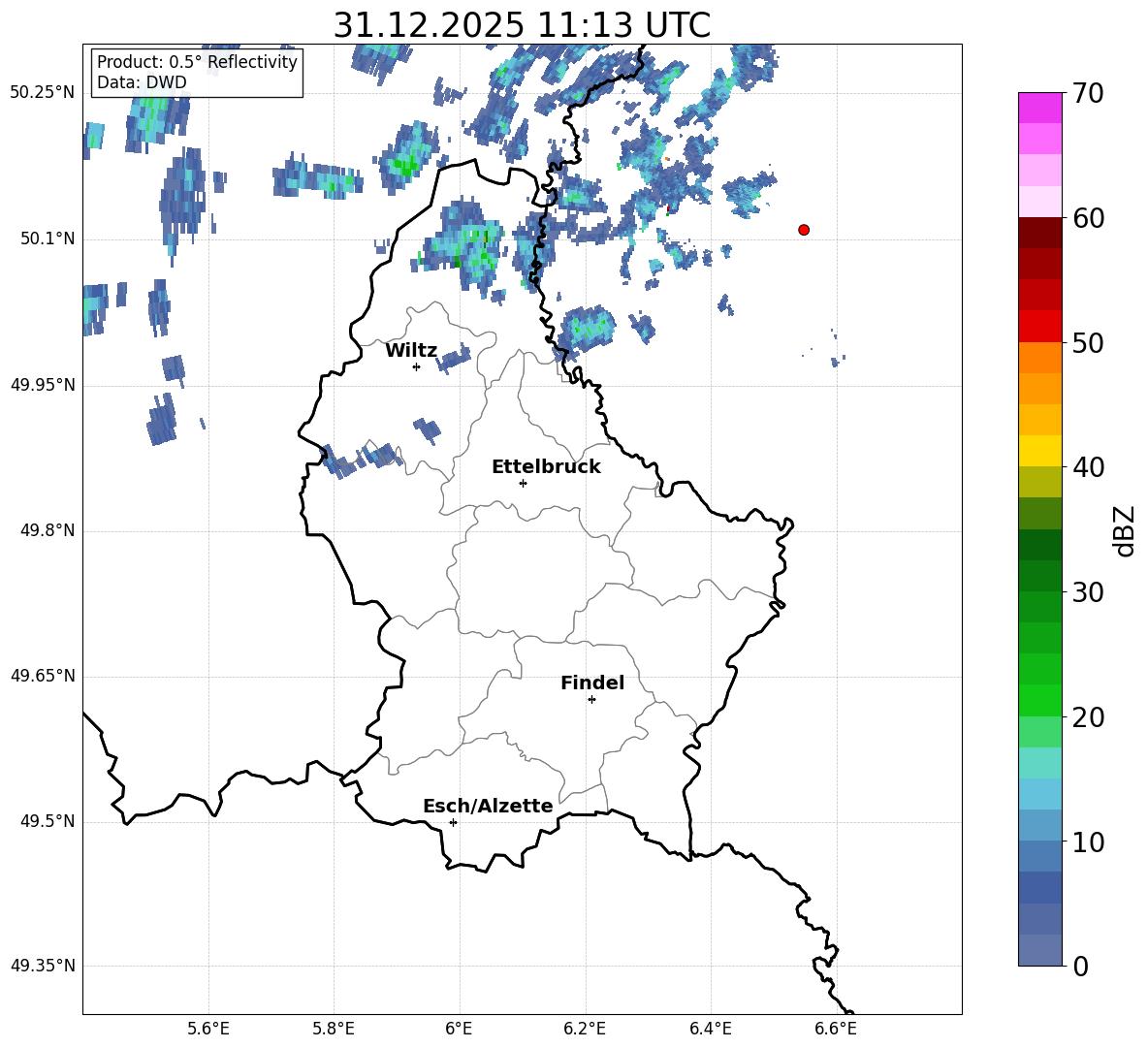Click the Esch/Alzette city label

click(x=488, y=807)
